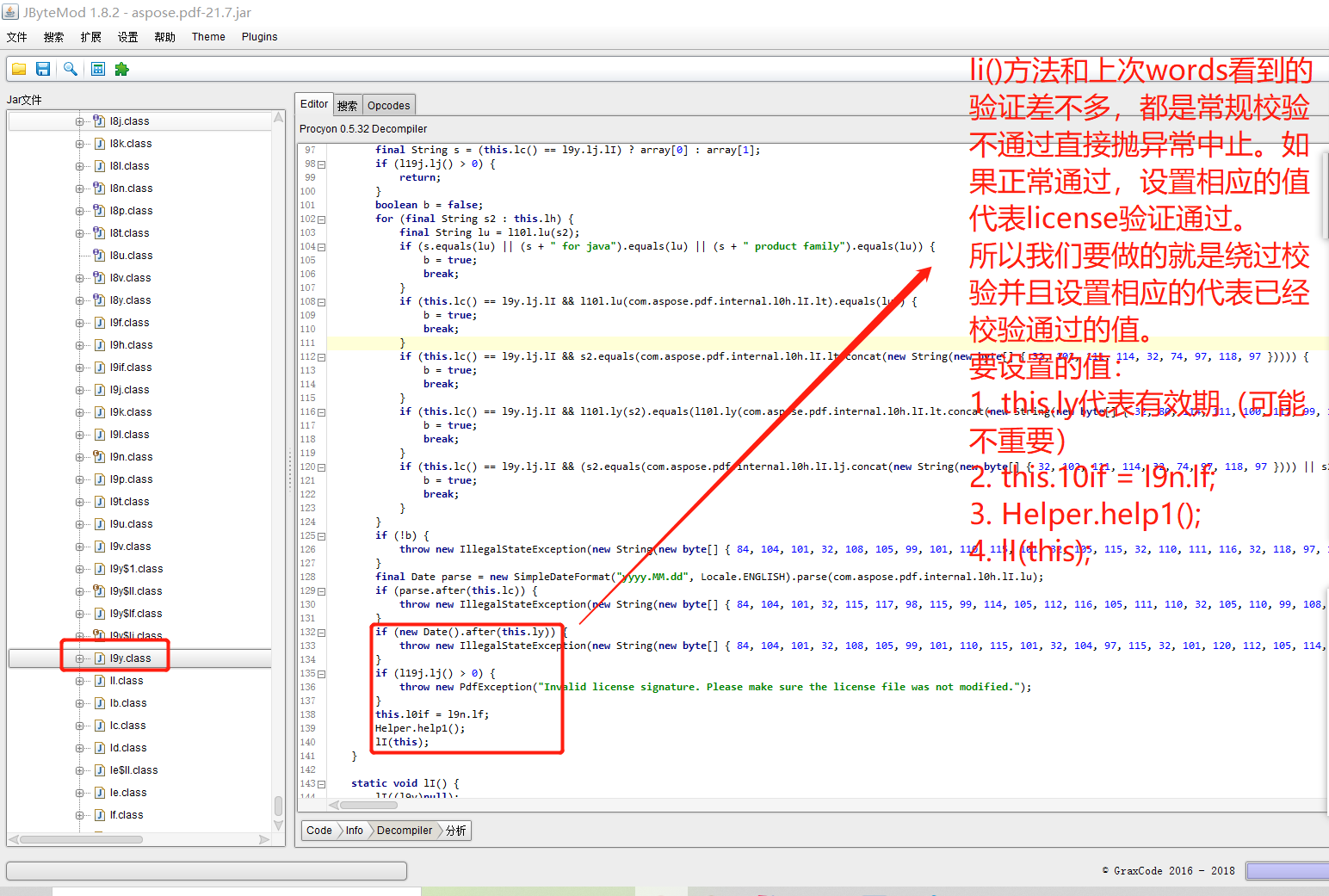Expand the l8j.class tree node

(80, 121)
